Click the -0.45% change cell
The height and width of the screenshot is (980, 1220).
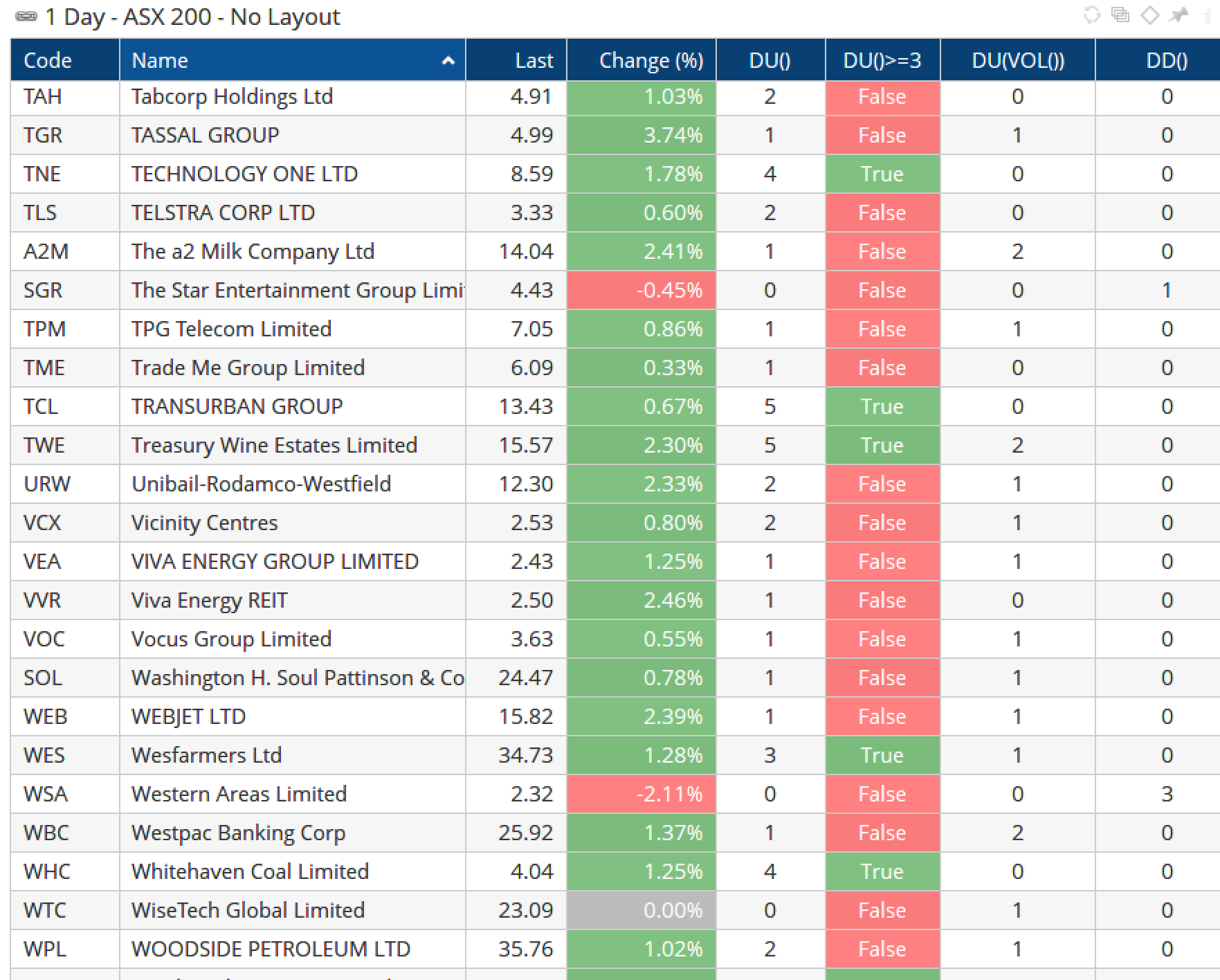point(641,290)
